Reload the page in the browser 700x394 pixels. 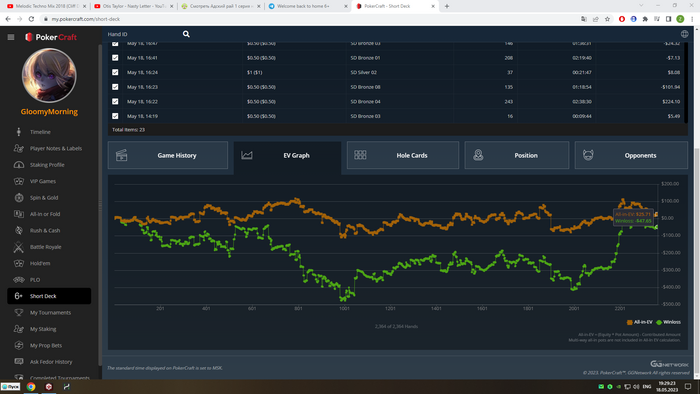(31, 19)
